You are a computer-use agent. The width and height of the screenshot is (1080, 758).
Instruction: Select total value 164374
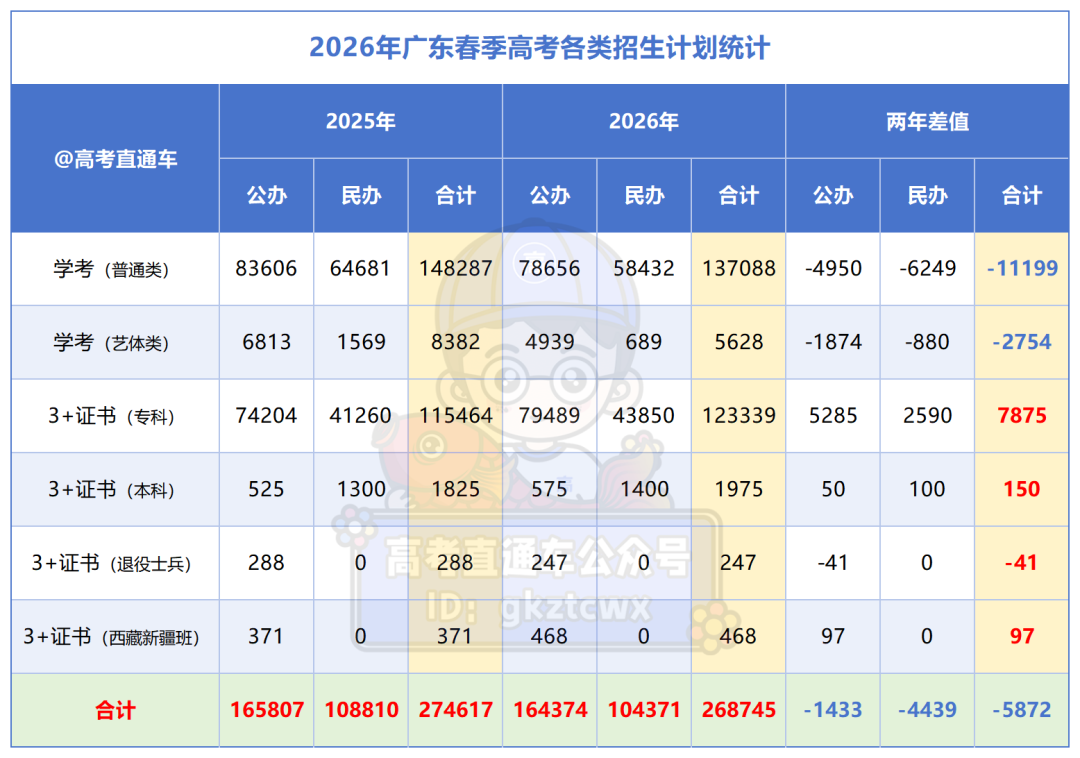click(550, 710)
